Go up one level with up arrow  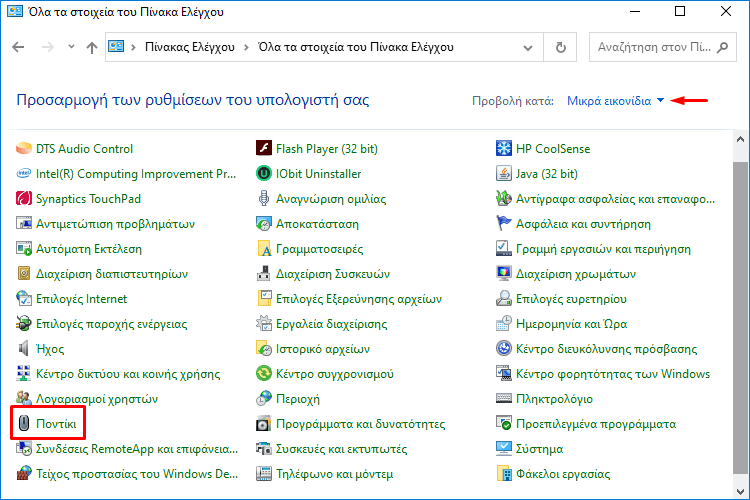tap(92, 47)
